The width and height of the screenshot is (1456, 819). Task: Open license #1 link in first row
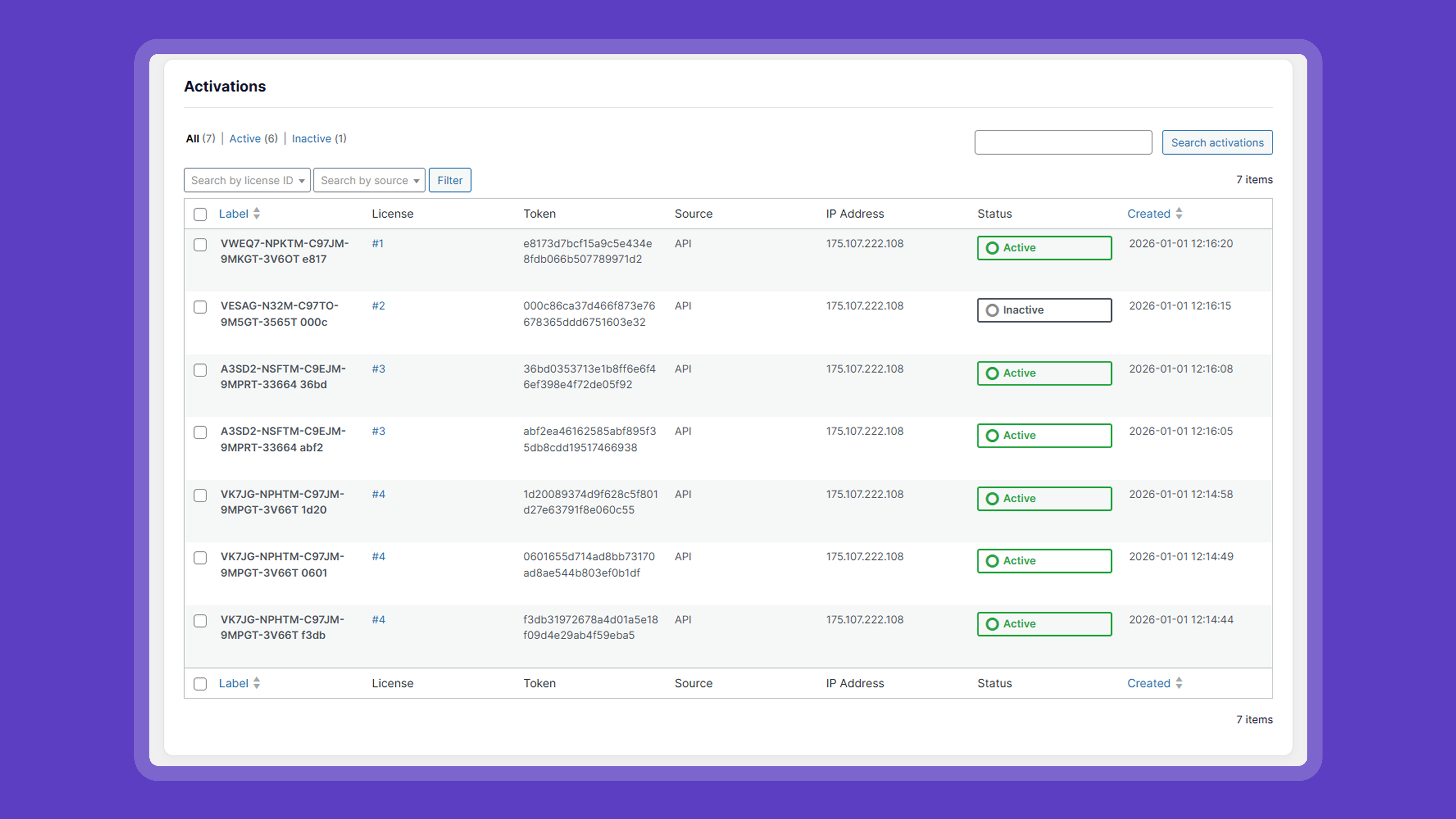378,243
